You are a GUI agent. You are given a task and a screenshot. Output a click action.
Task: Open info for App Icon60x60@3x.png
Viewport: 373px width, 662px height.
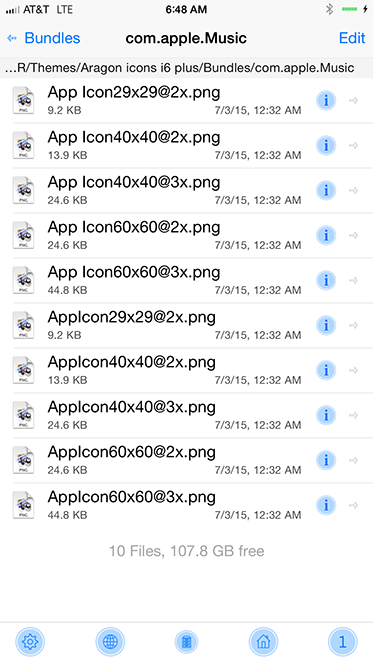point(326,280)
